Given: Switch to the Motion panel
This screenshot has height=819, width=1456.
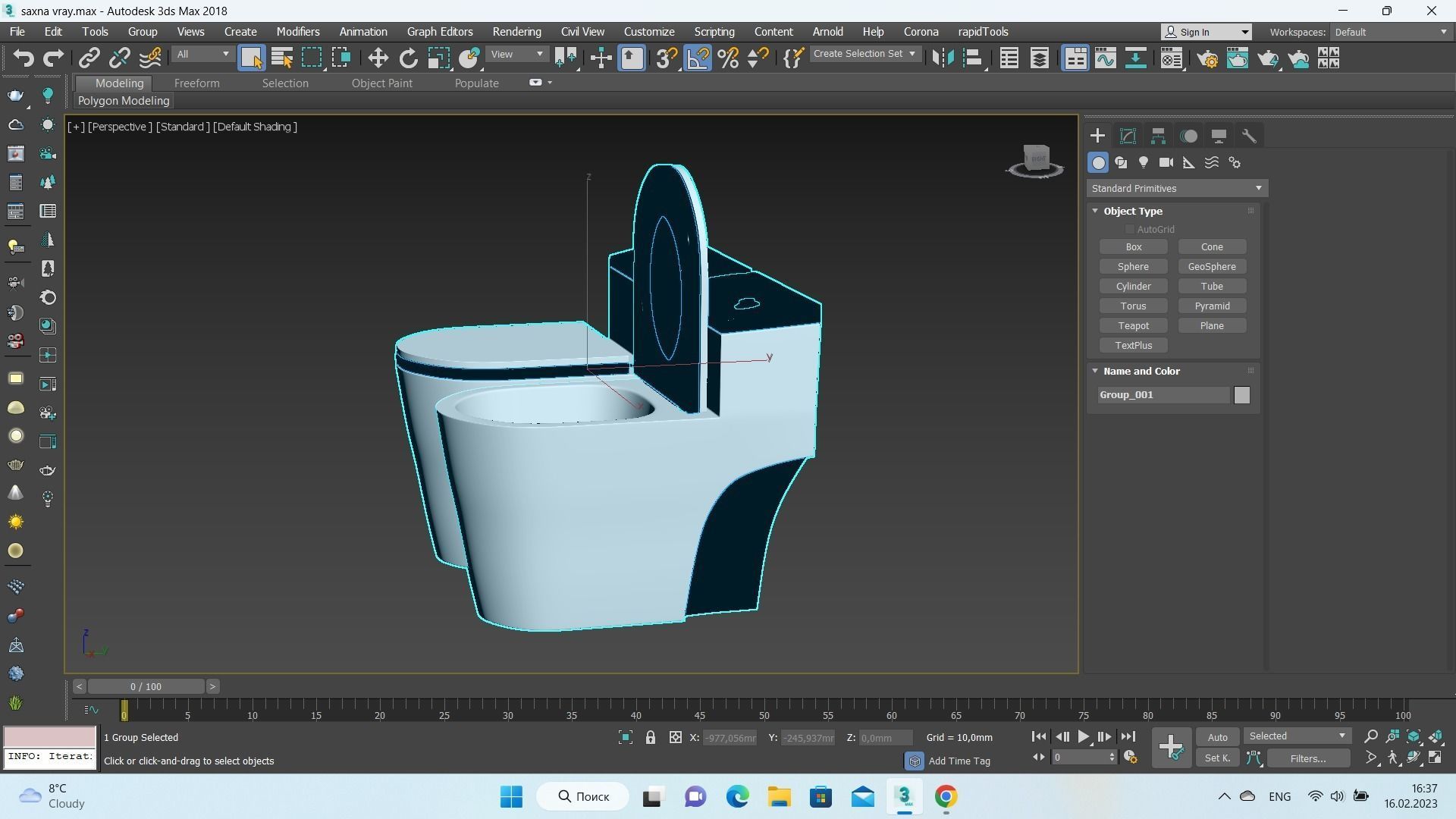Looking at the screenshot, I should click(x=1188, y=136).
